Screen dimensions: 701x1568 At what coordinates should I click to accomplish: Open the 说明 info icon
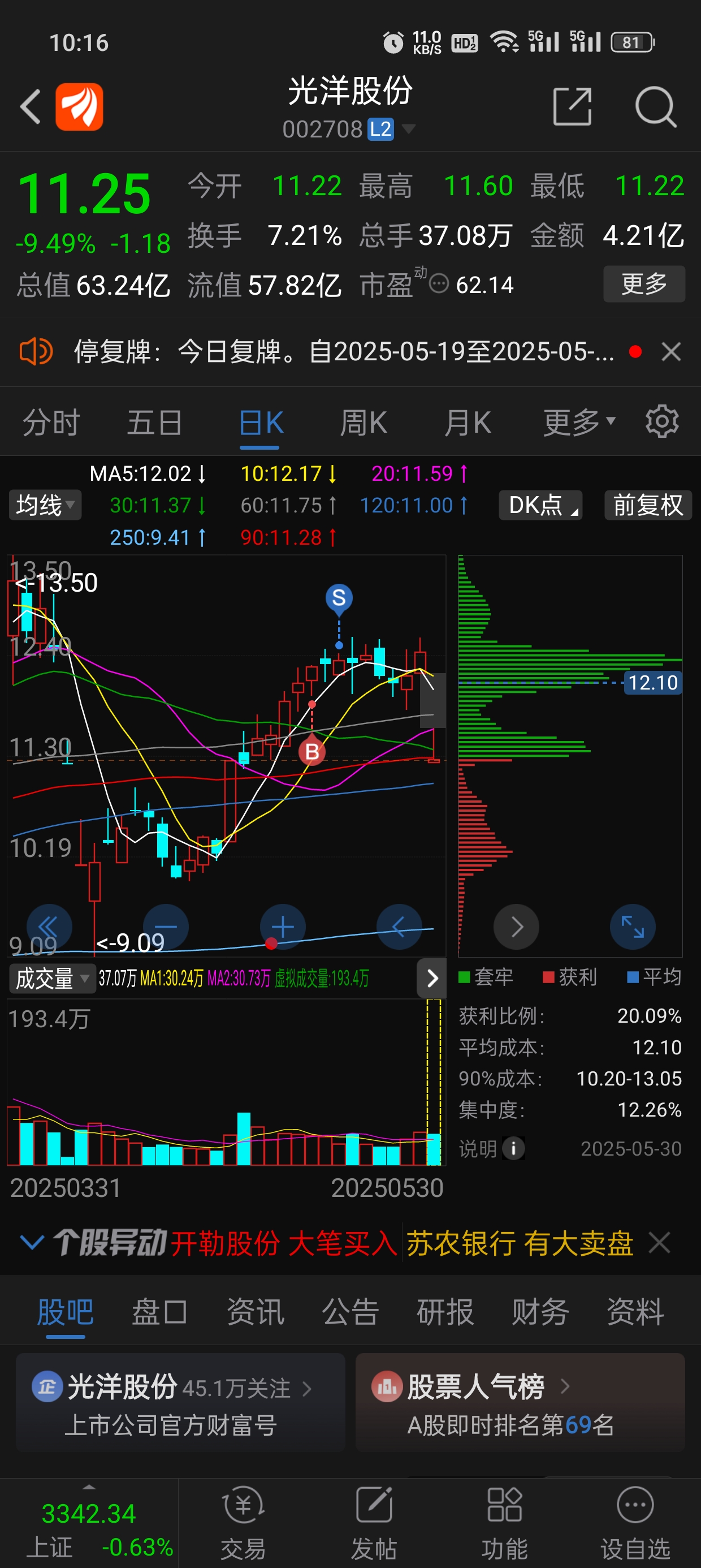coord(513,1148)
